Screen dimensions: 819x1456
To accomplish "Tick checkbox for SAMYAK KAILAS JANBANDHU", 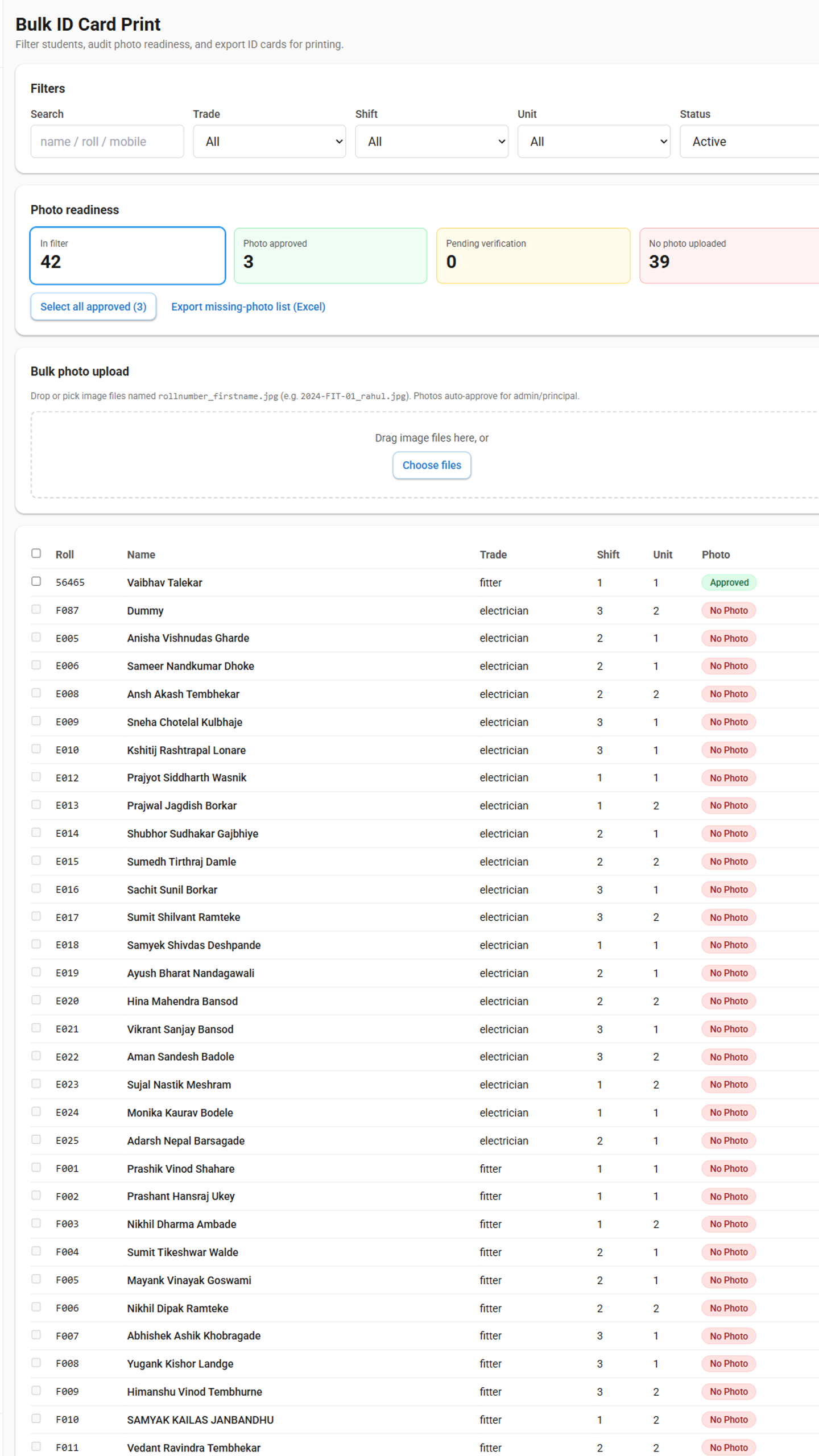I will click(36, 1418).
